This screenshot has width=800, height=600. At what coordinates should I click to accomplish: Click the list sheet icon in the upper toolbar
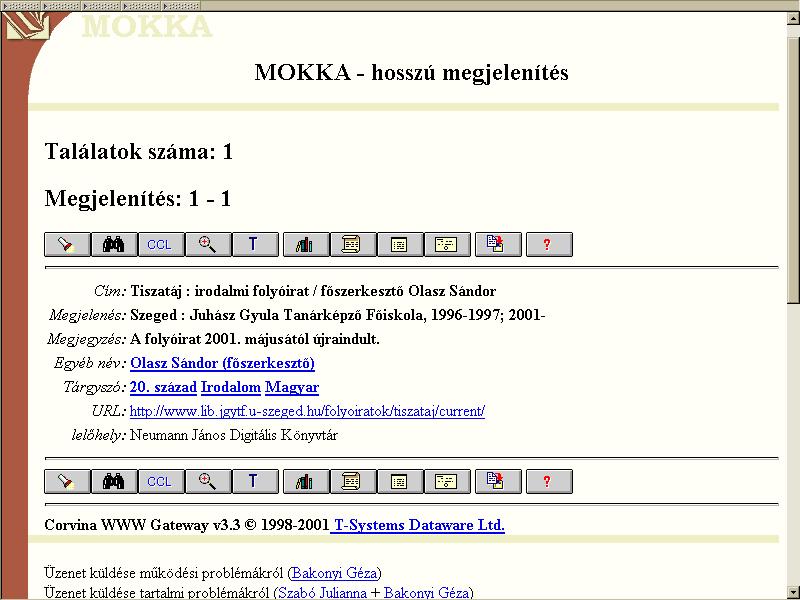tap(399, 244)
